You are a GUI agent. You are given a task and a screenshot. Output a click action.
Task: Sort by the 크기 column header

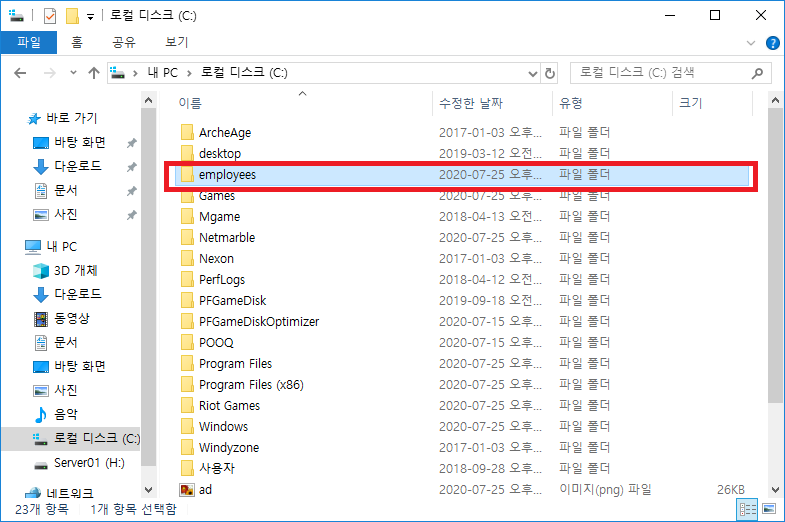tap(691, 103)
